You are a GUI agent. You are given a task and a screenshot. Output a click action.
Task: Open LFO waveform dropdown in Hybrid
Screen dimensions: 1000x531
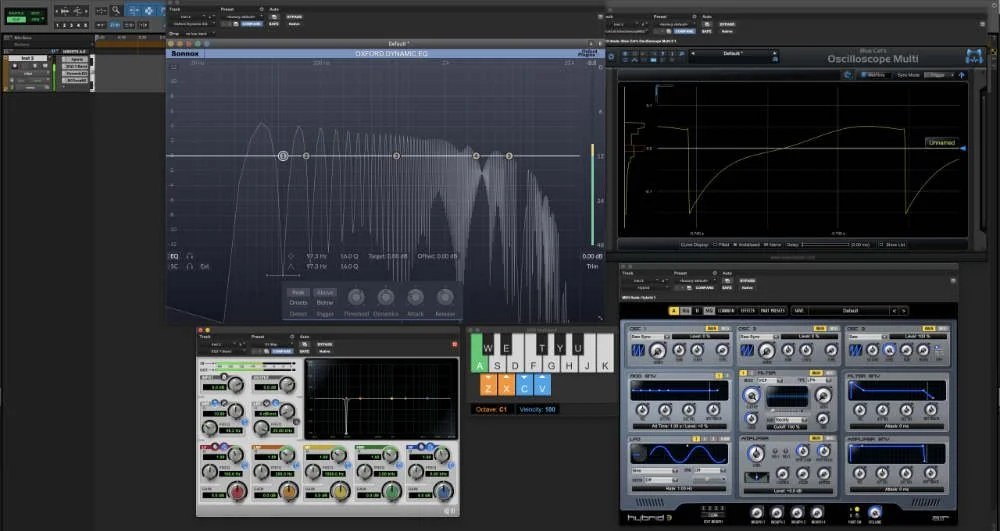click(653, 471)
